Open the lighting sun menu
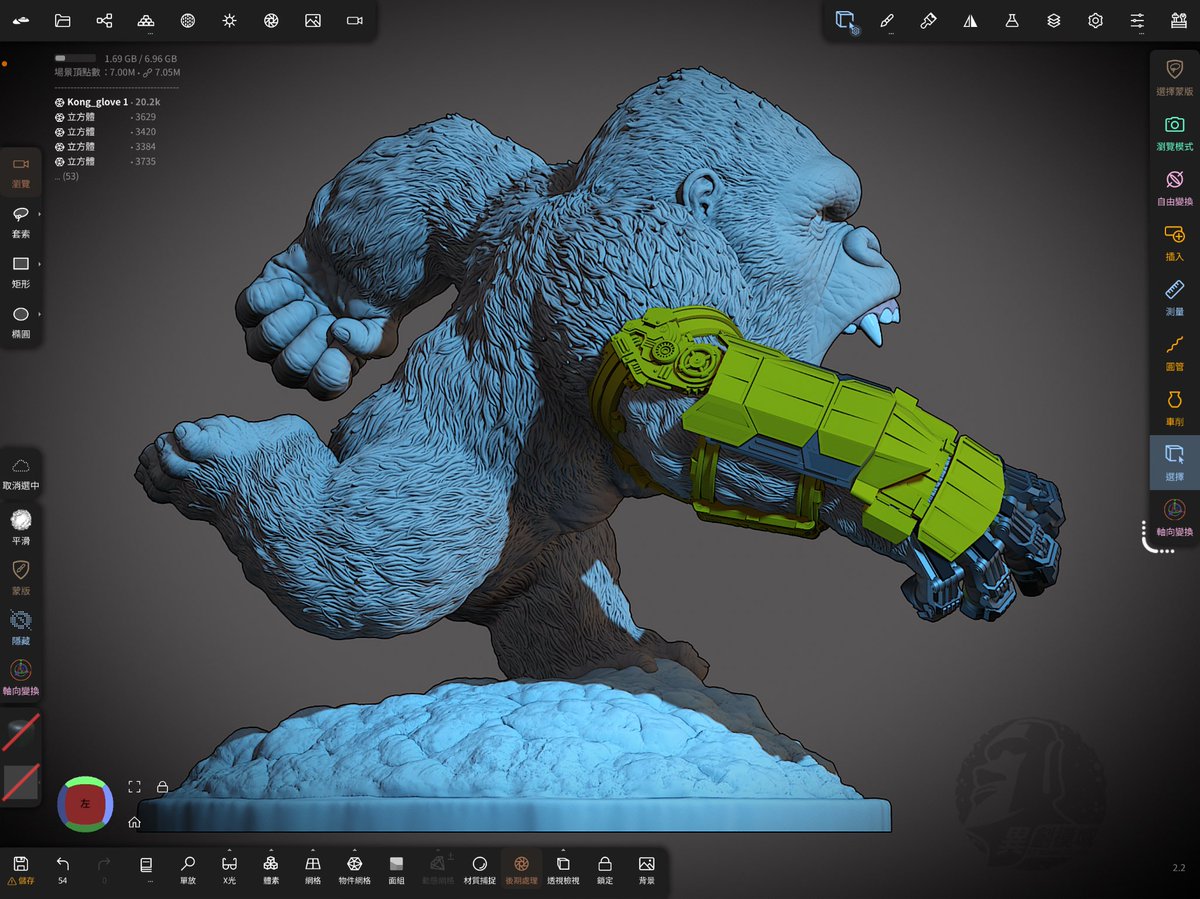Screen dimensions: 1200x899 point(229,20)
